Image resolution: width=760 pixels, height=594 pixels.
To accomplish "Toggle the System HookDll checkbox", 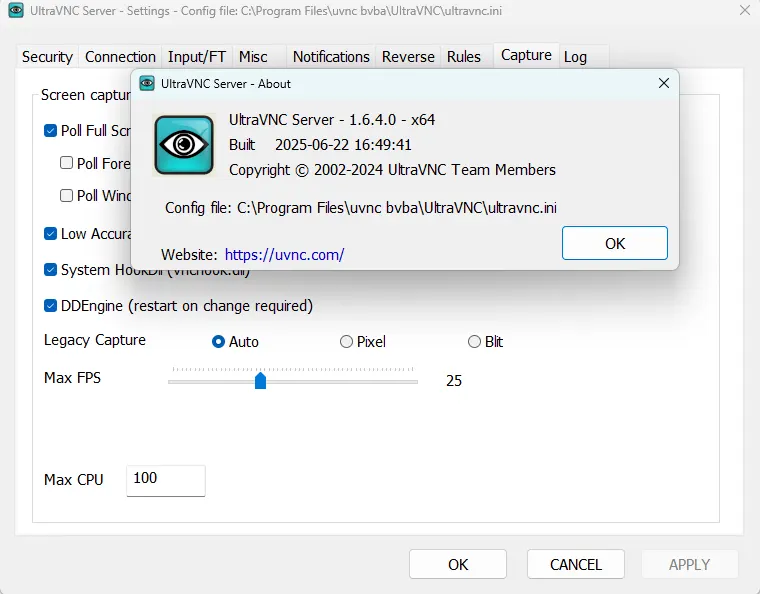I will [51, 270].
